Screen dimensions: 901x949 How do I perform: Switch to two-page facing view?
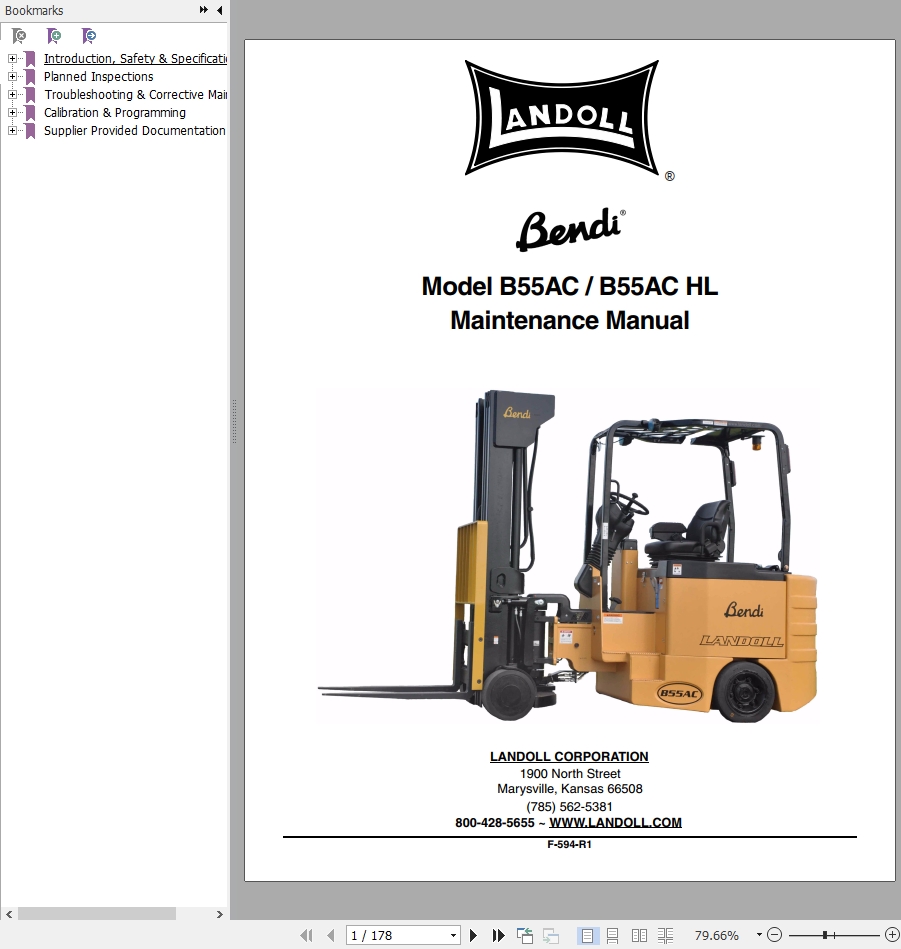639,936
